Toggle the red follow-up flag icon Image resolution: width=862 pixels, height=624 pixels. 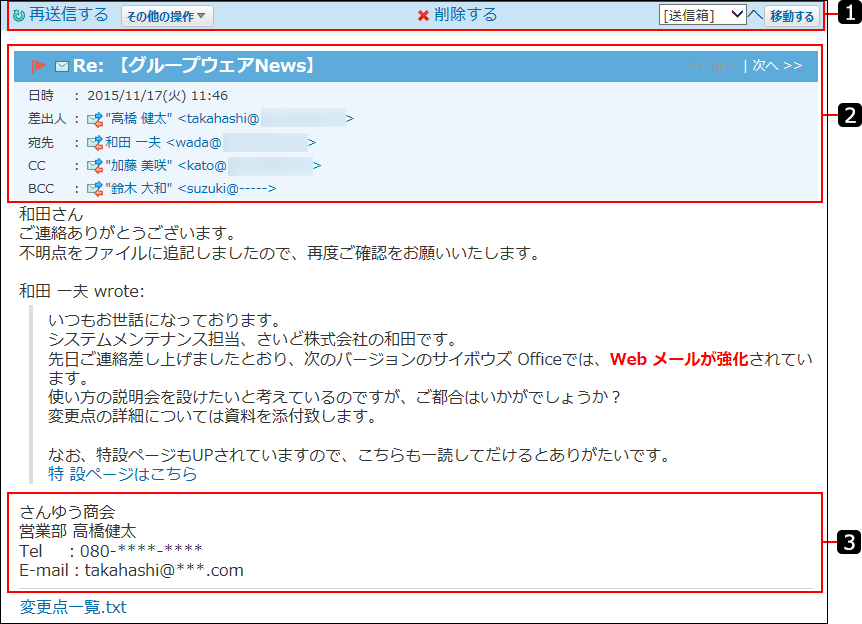38,66
